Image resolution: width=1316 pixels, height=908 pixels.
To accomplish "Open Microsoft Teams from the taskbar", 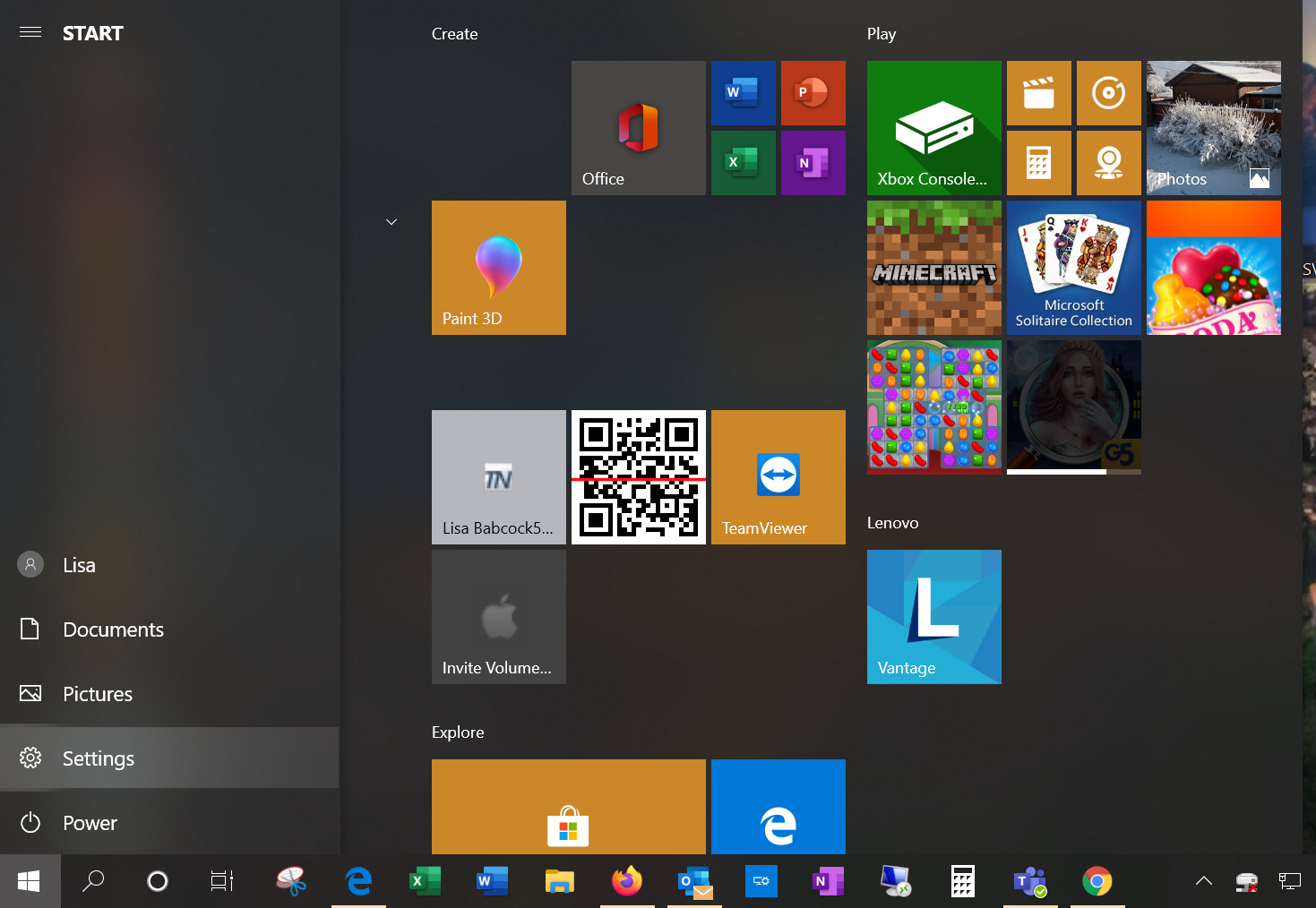I will pos(1030,881).
